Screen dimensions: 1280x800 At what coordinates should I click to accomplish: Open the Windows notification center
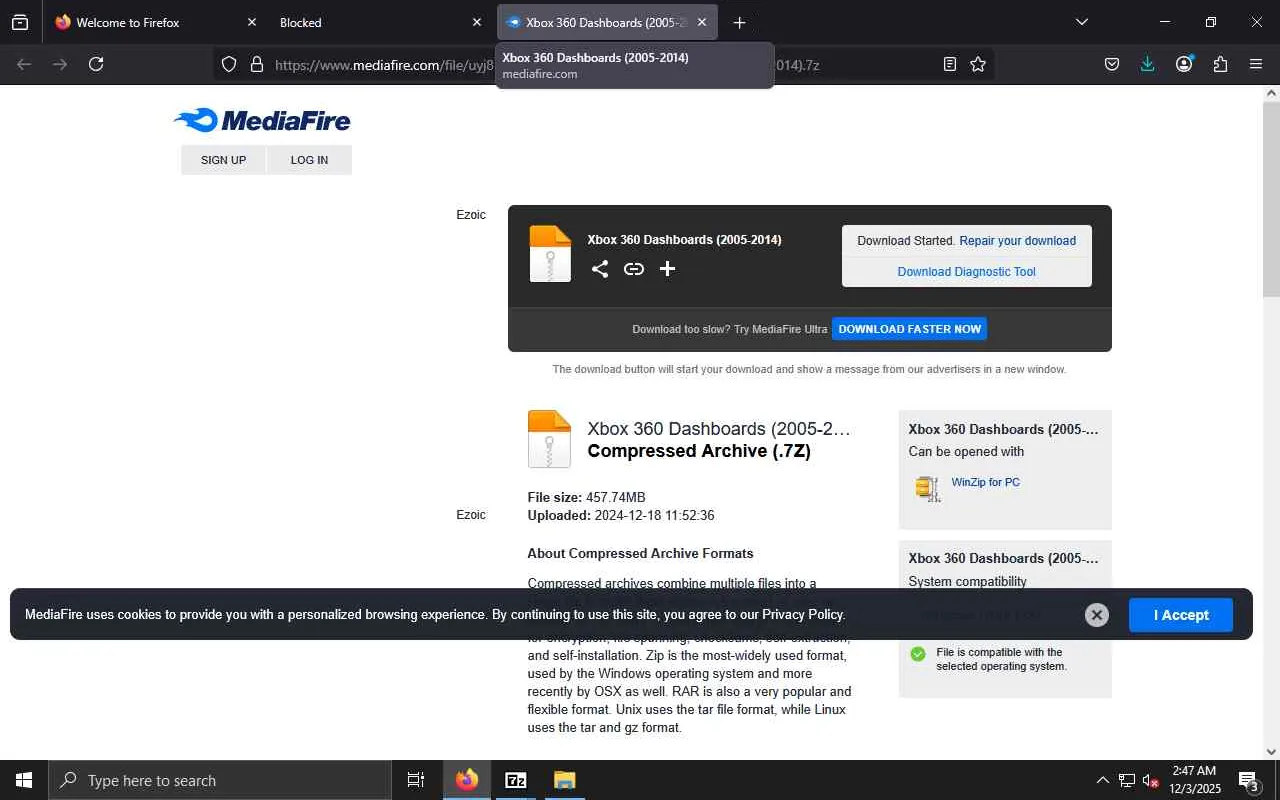pos(1249,780)
